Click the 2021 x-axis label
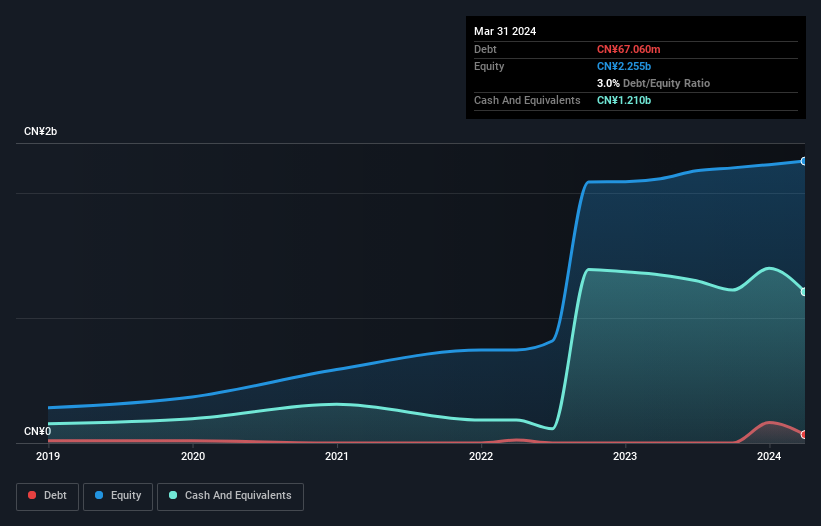The height and width of the screenshot is (526, 821). tap(337, 456)
